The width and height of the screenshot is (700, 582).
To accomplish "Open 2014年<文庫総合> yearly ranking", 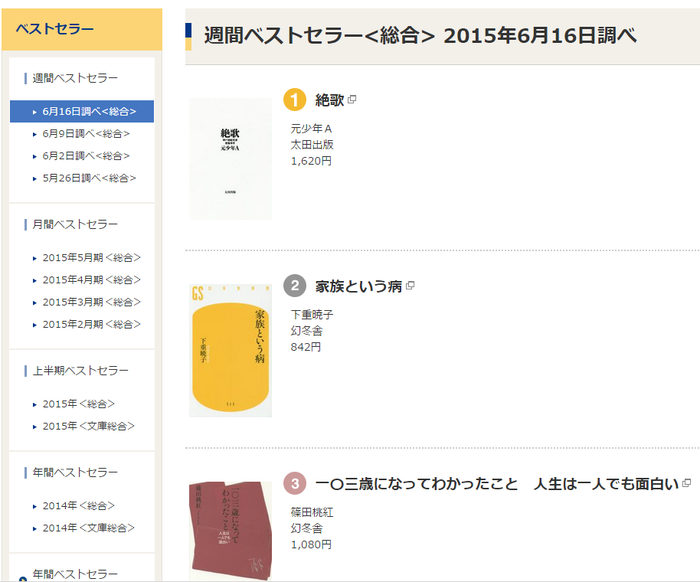I will tap(88, 528).
